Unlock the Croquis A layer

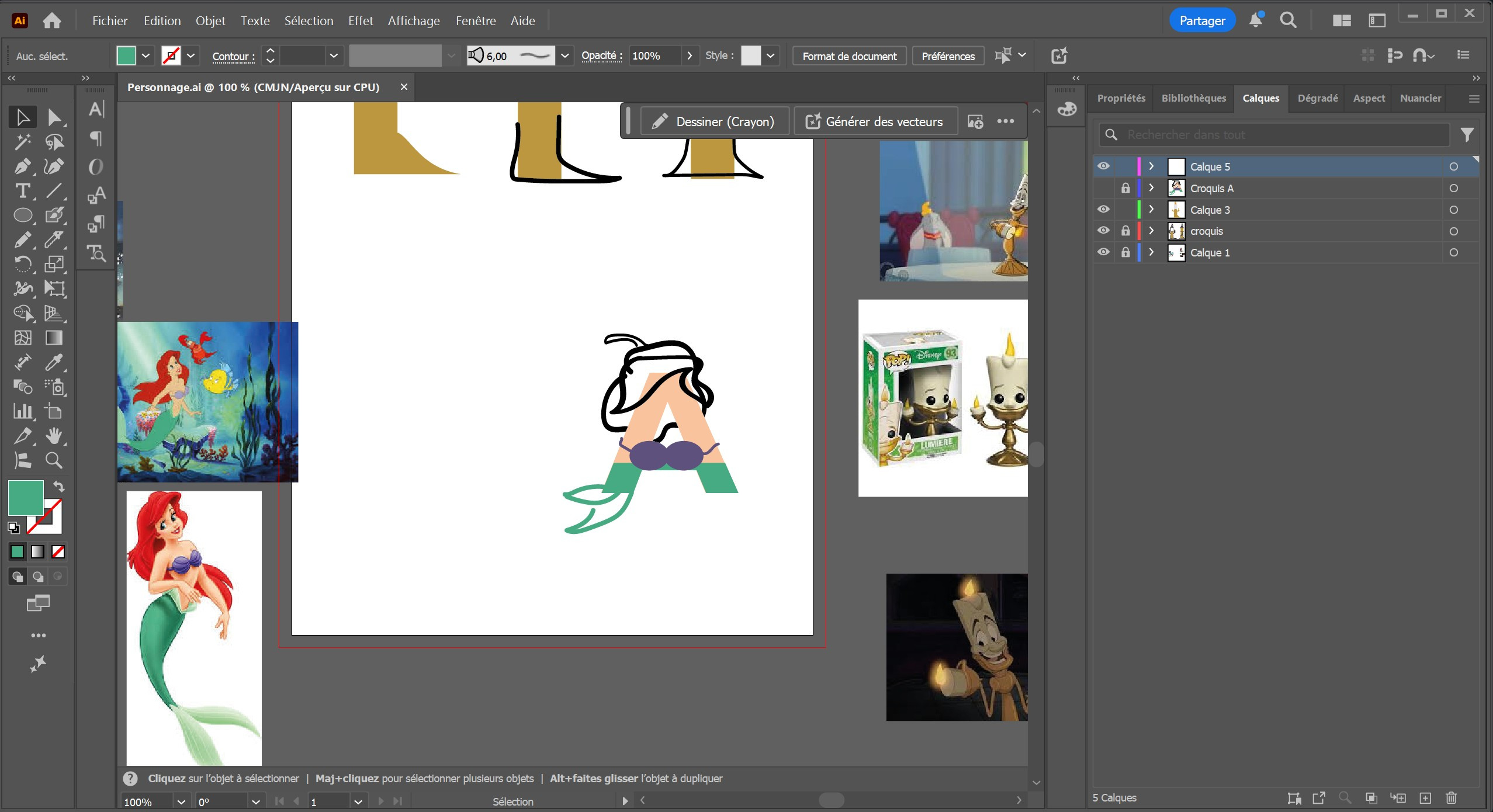tap(1125, 188)
